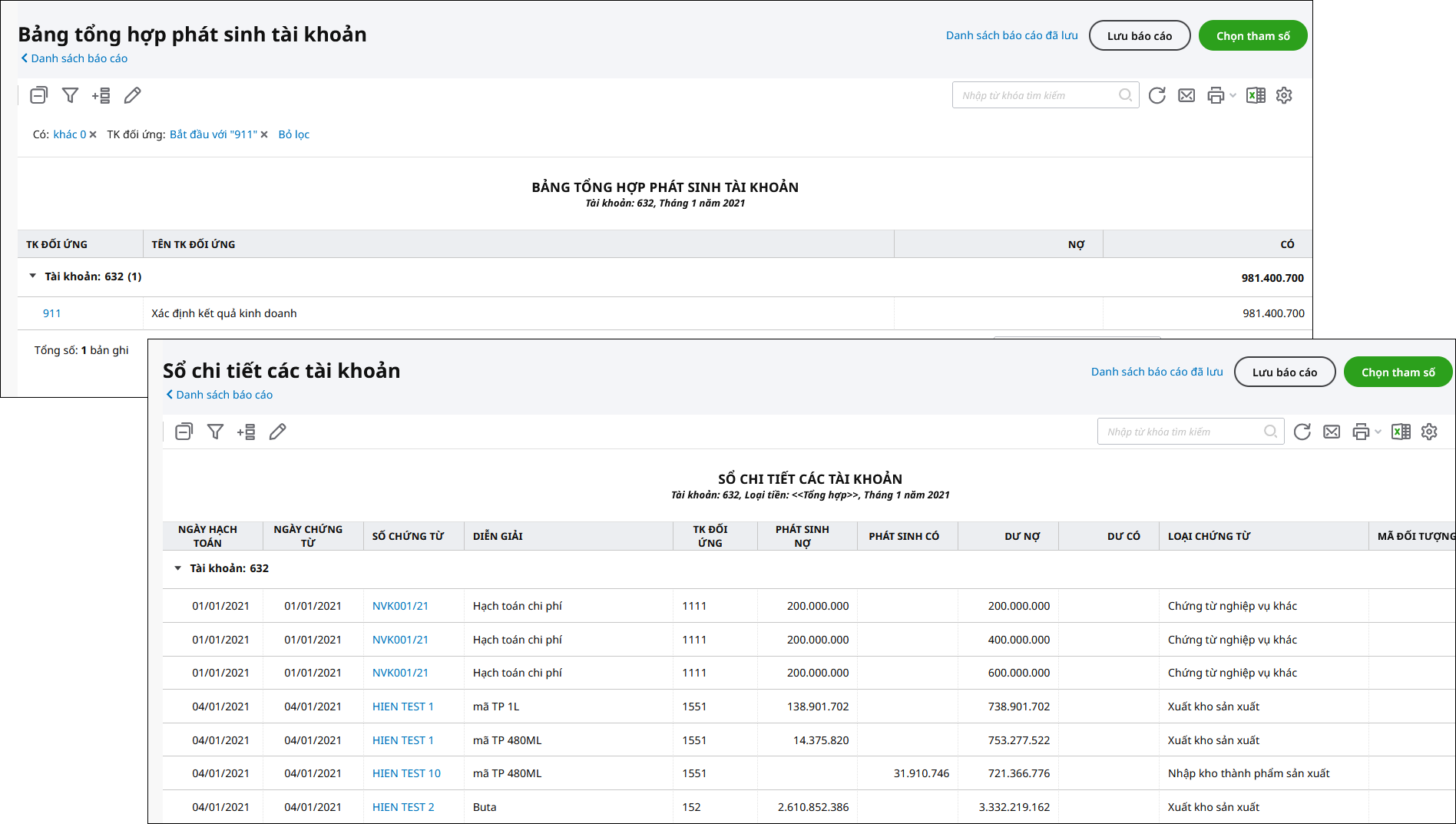Collapse "Tài khoản: 632" group in detail ledger
Screen dimensions: 1456x824
pyautogui.click(x=178, y=568)
